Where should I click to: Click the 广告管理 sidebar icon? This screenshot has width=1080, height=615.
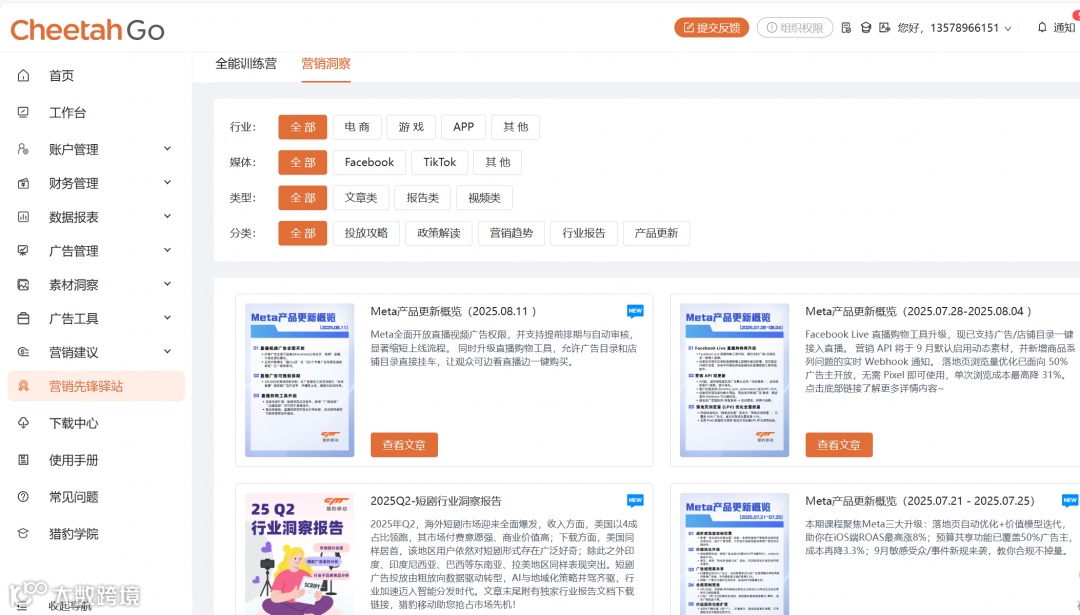(x=23, y=251)
